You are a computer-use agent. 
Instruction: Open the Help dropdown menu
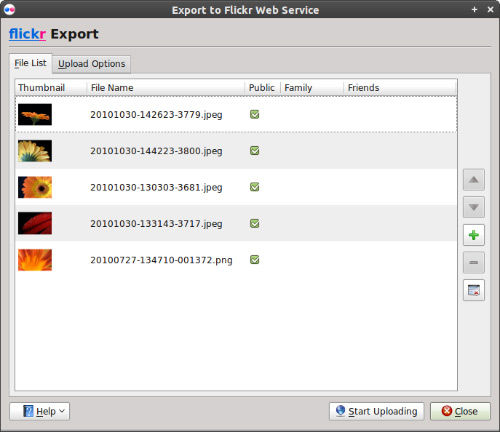point(40,411)
